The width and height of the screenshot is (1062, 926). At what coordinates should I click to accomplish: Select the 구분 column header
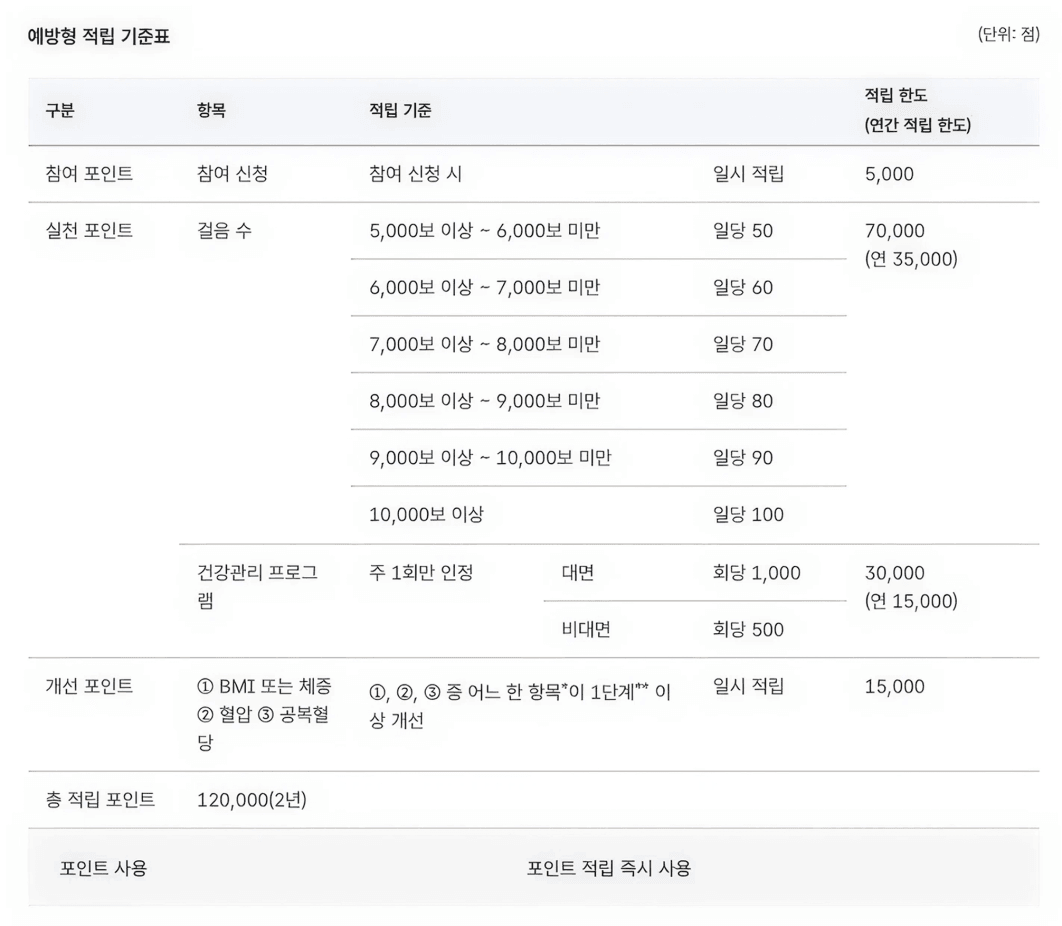(60, 112)
